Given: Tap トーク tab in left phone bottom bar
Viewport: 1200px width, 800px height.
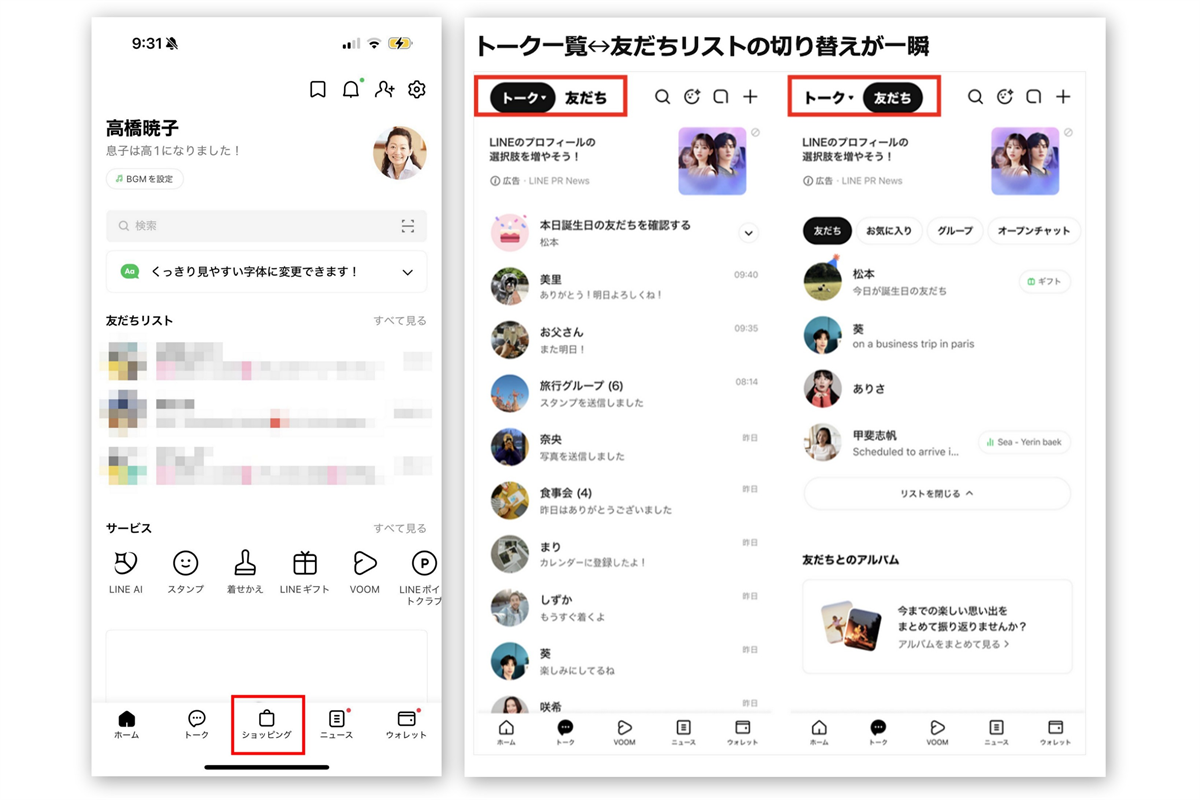Looking at the screenshot, I should pyautogui.click(x=197, y=726).
